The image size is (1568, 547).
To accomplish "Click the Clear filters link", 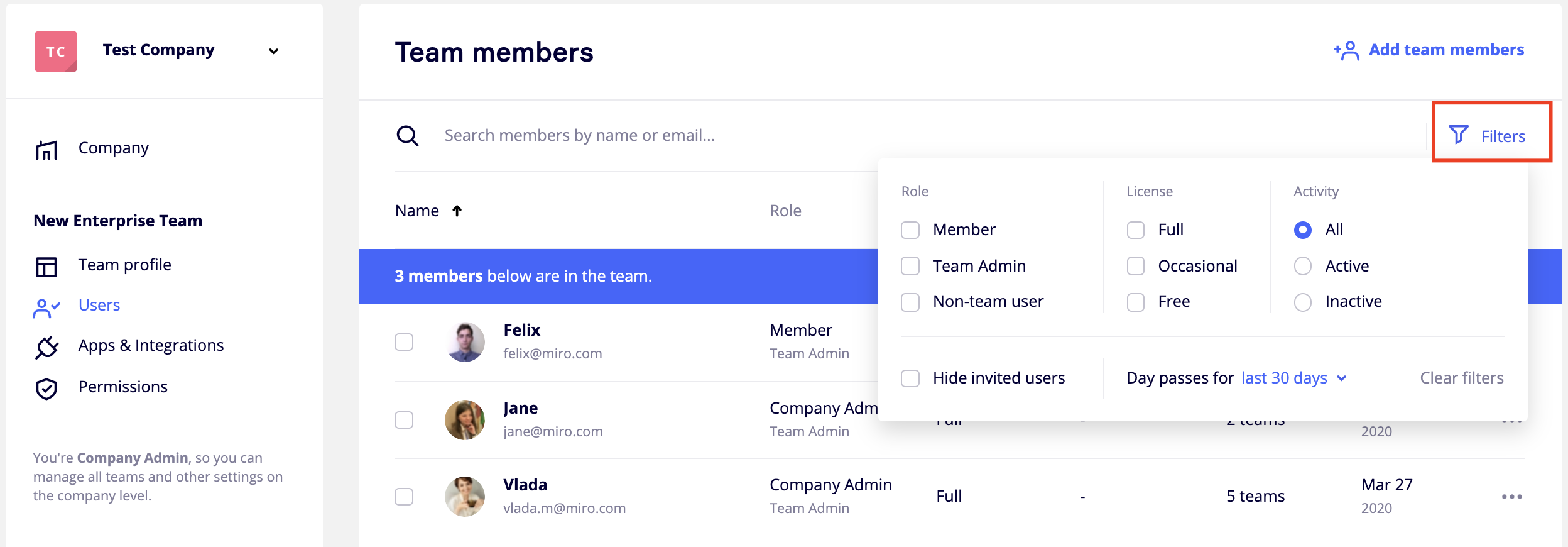I will tap(1461, 378).
